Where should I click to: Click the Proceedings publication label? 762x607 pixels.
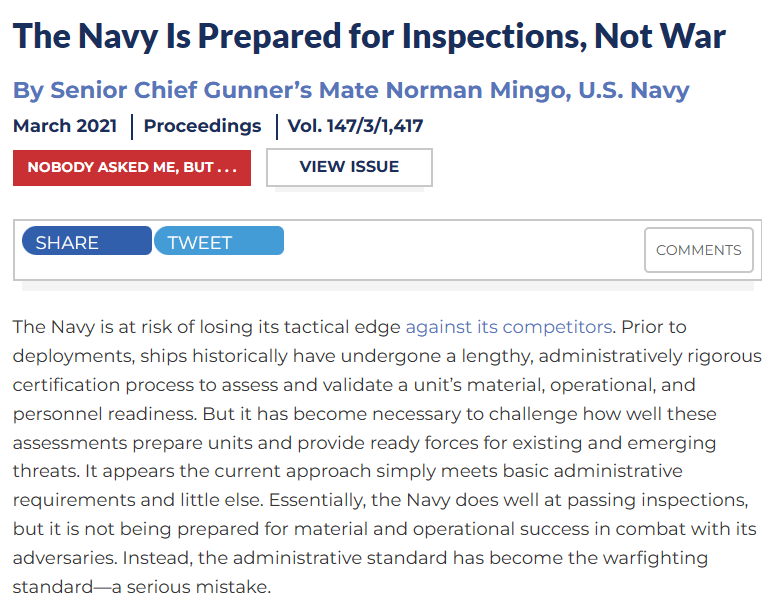click(202, 126)
